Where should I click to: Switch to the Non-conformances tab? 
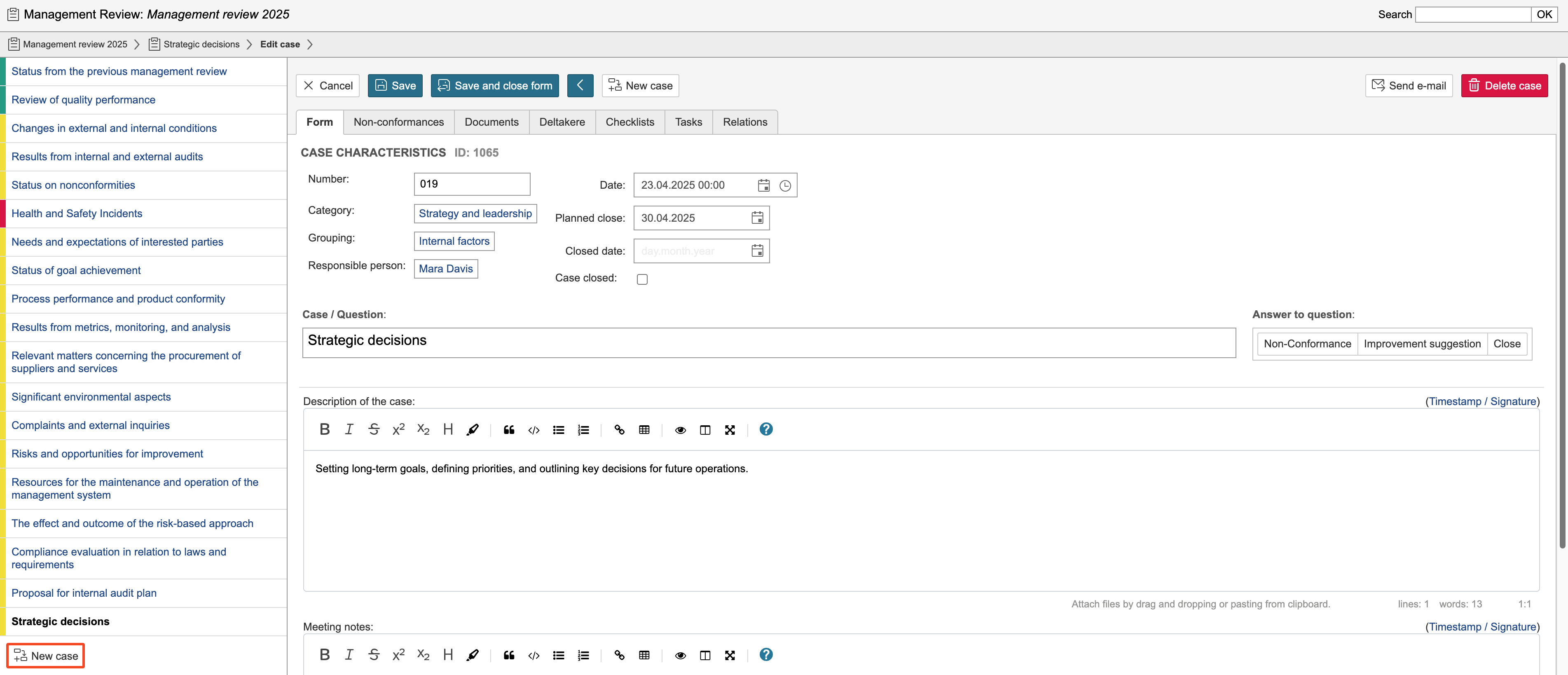click(x=399, y=122)
